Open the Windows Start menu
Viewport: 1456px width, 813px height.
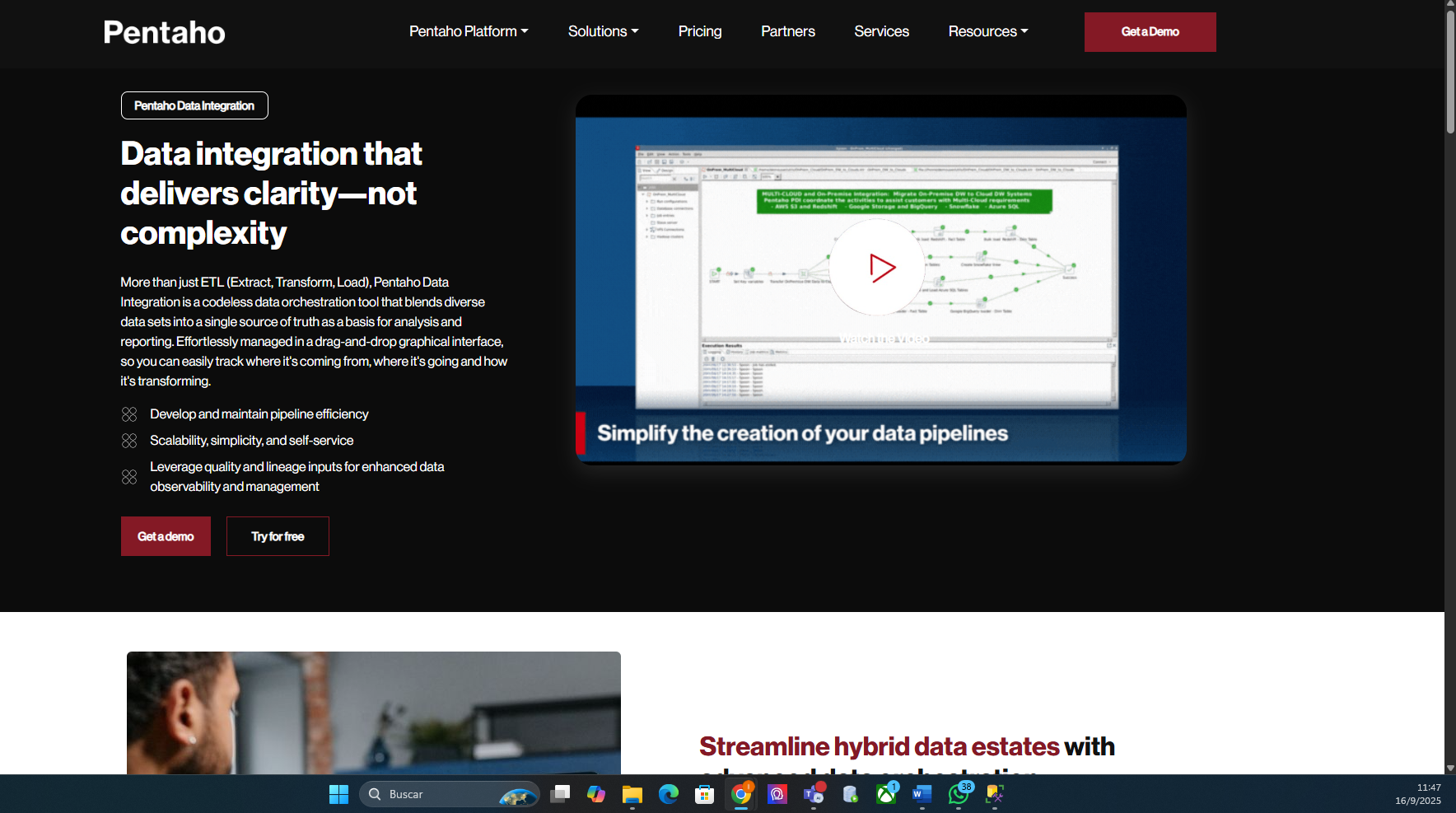pyautogui.click(x=338, y=794)
